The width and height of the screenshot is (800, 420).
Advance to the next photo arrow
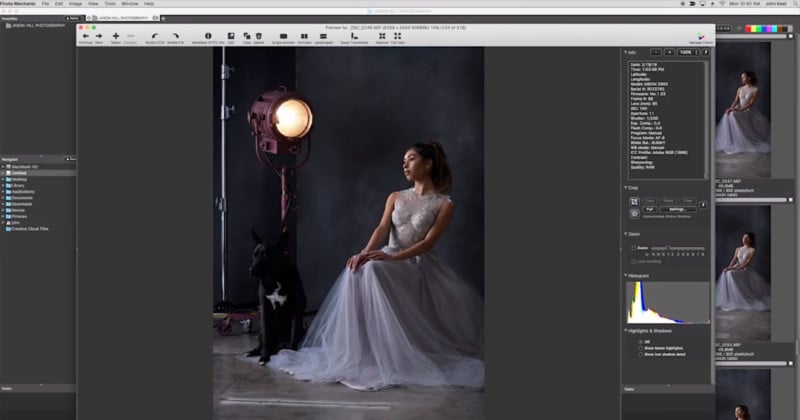(x=99, y=36)
